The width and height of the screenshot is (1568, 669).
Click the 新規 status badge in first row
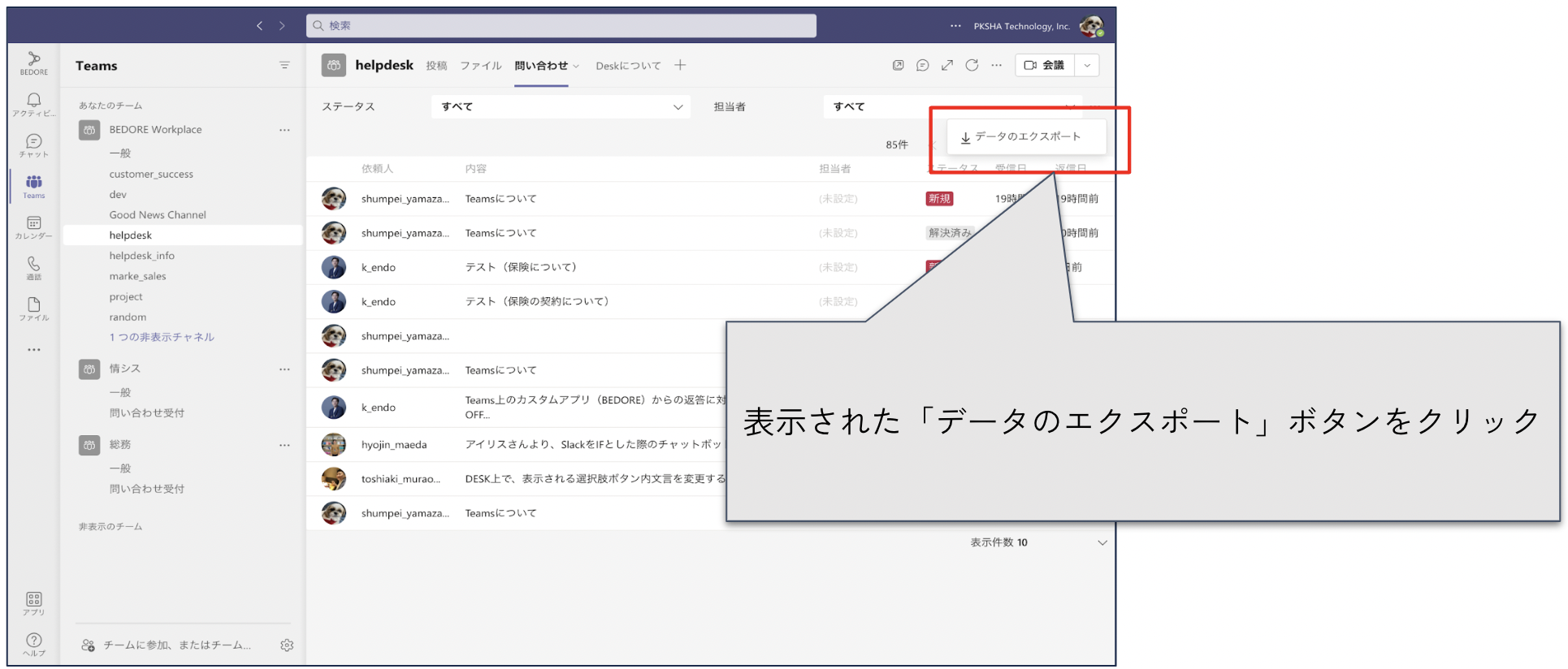939,199
